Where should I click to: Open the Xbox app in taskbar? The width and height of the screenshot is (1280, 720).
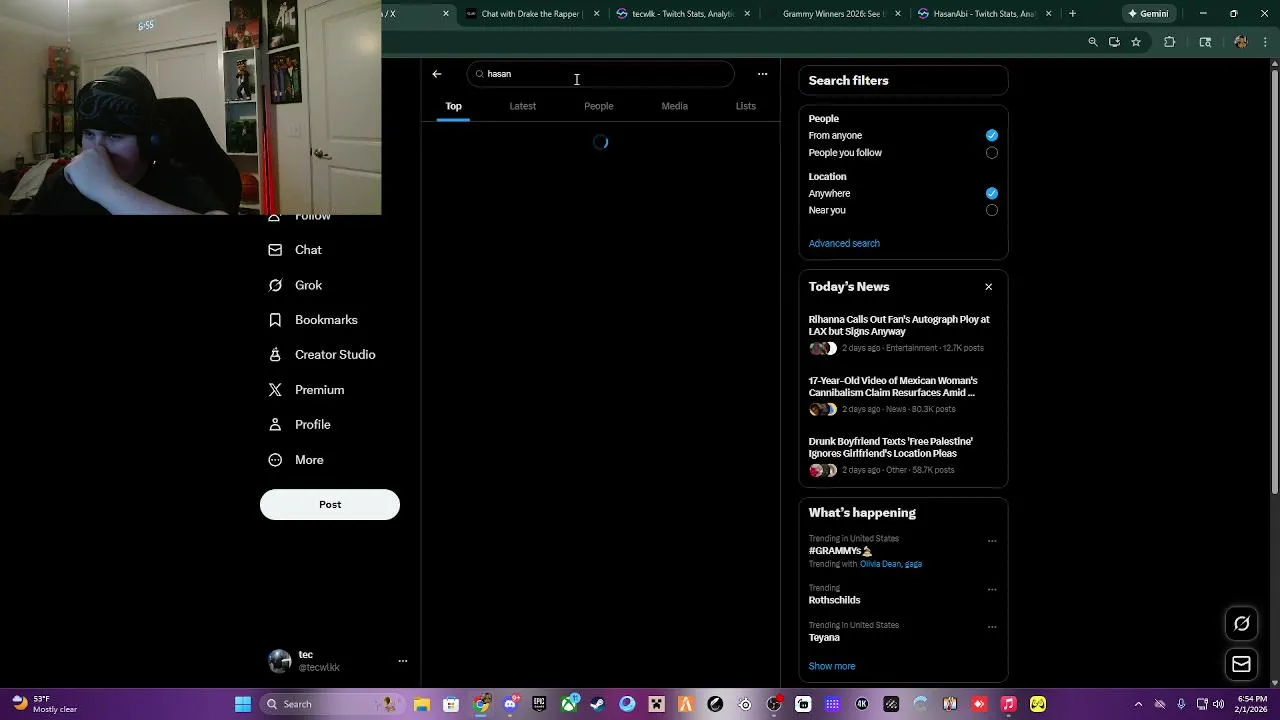(x=569, y=704)
